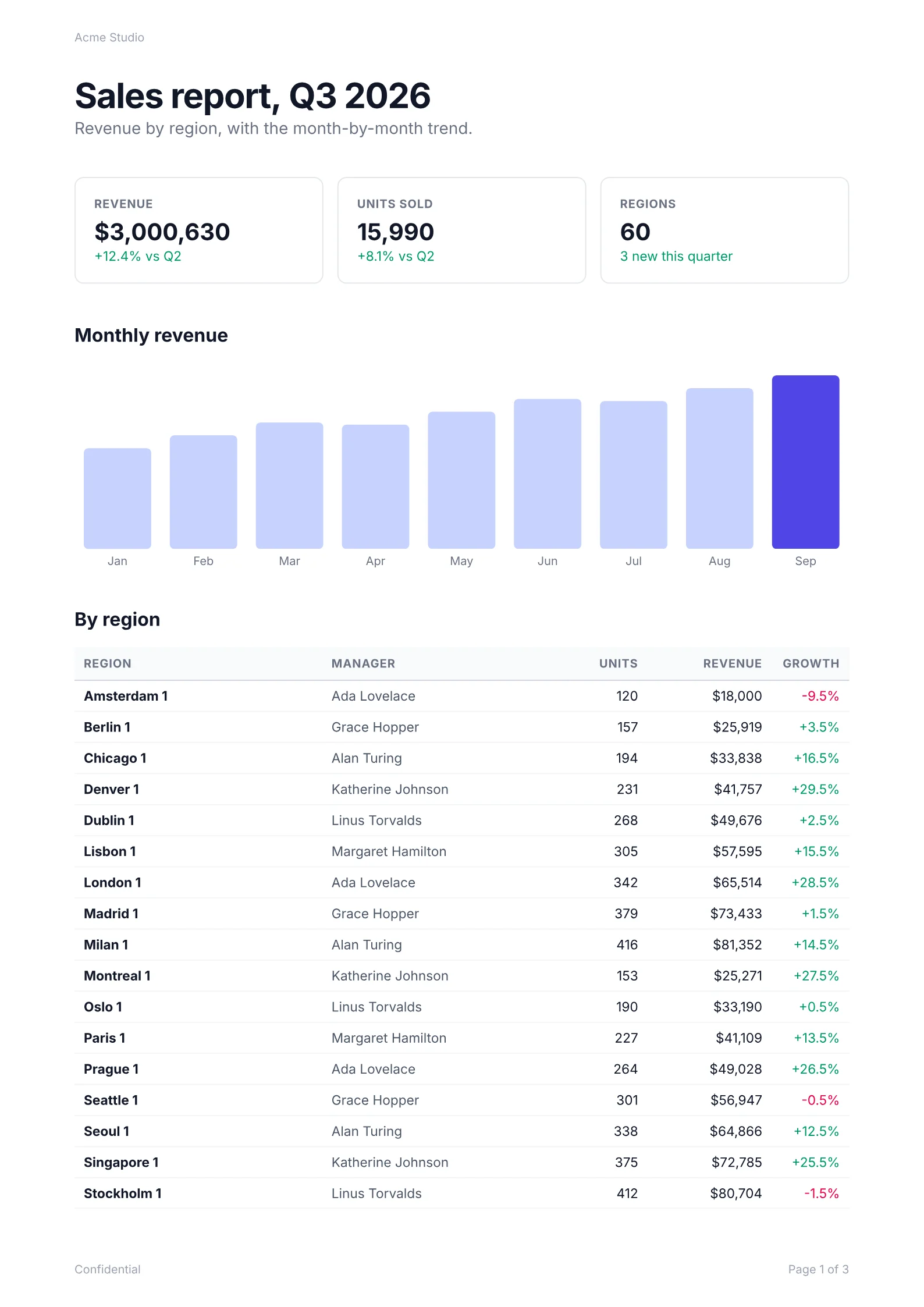
Task: Click Seoul 1 revenue $64,866
Action: click(x=735, y=1132)
